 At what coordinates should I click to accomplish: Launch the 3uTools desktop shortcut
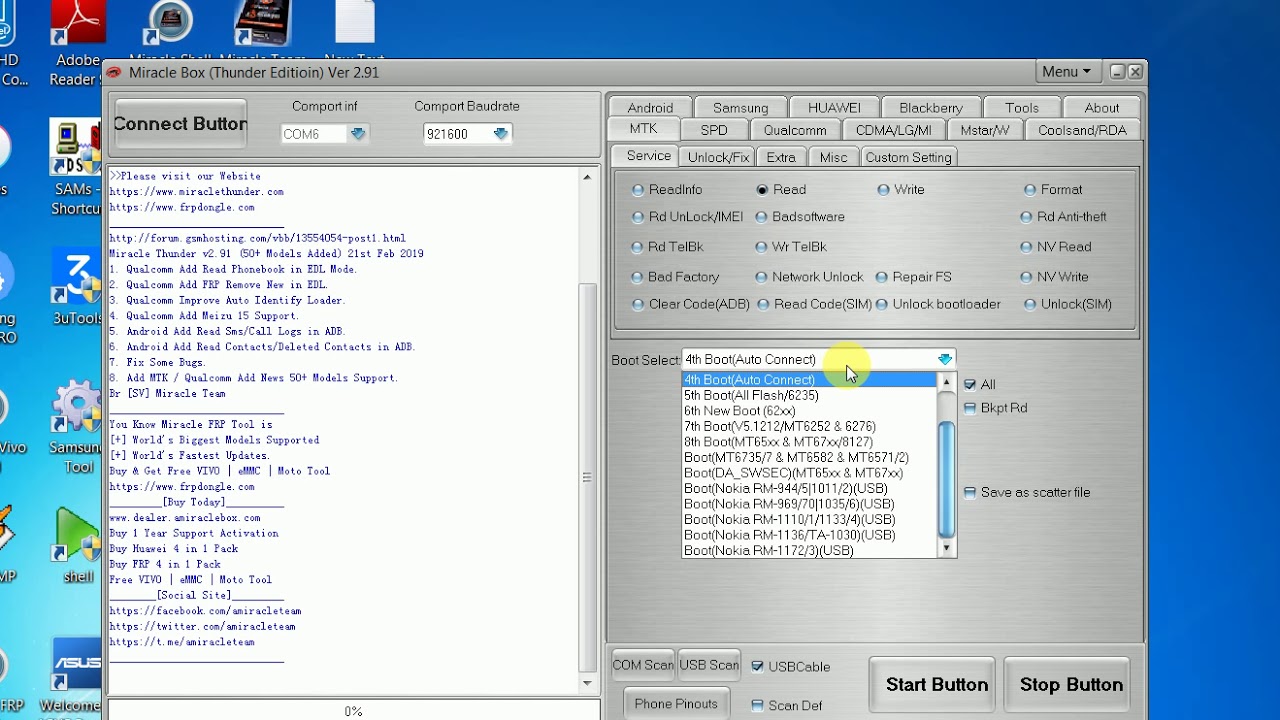click(x=77, y=288)
